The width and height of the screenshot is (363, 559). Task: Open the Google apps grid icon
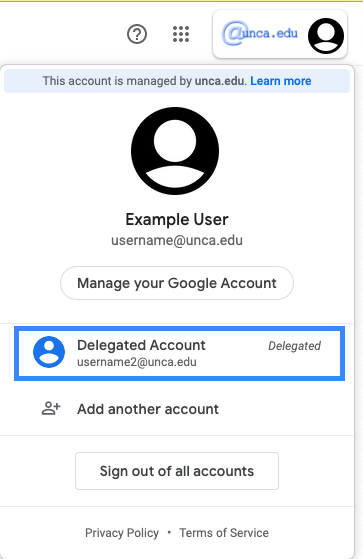(181, 34)
